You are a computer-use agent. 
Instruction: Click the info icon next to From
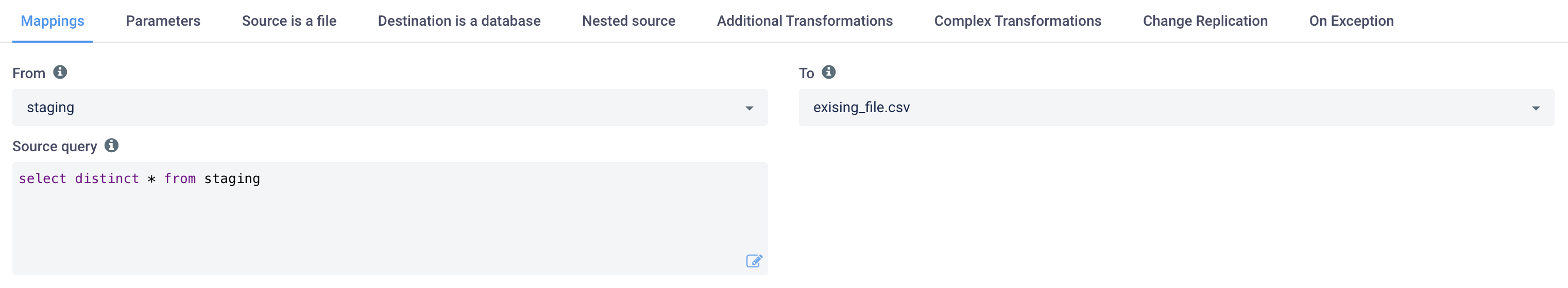pyautogui.click(x=60, y=73)
